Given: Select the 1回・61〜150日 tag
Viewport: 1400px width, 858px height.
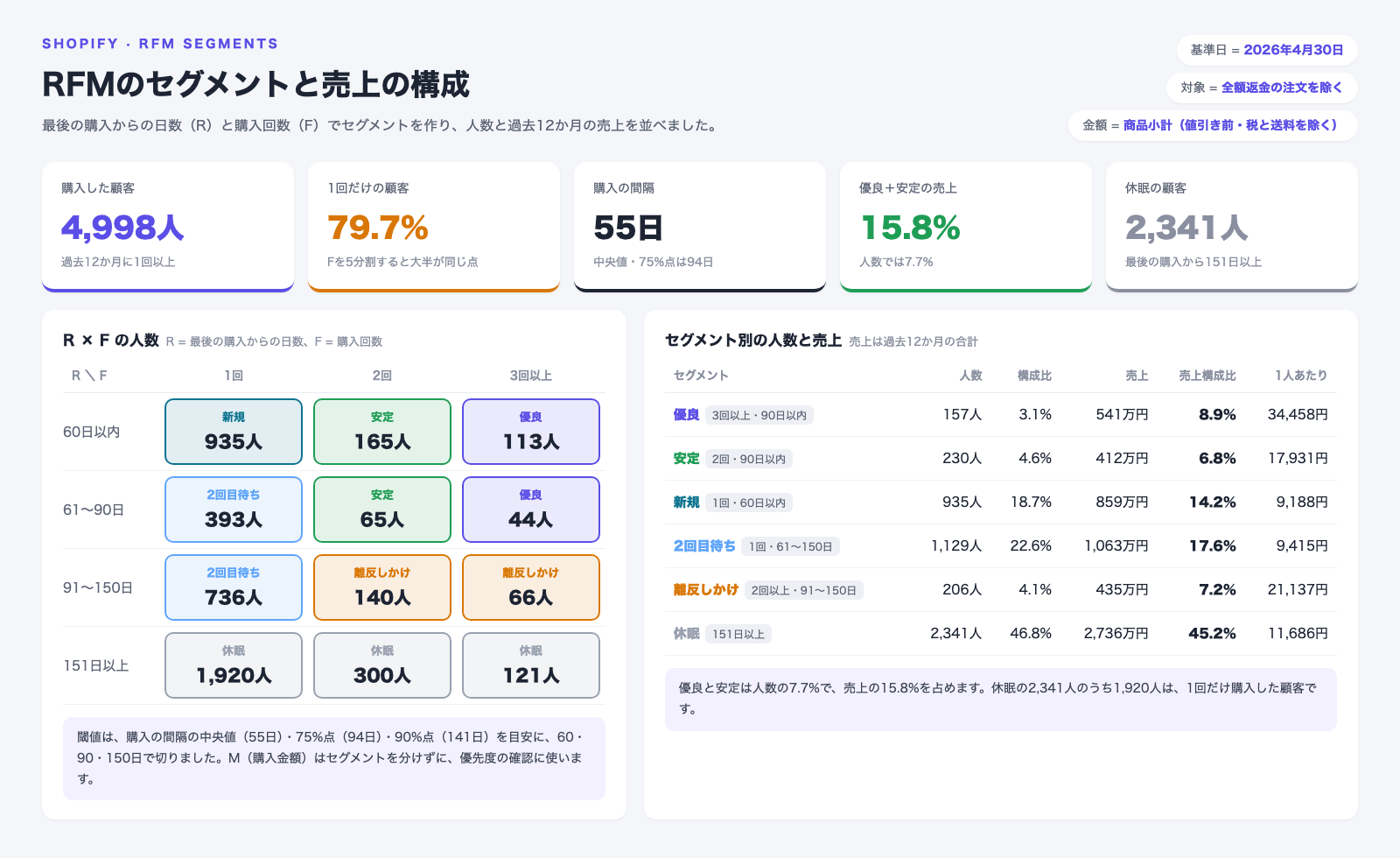Looking at the screenshot, I should 791,546.
